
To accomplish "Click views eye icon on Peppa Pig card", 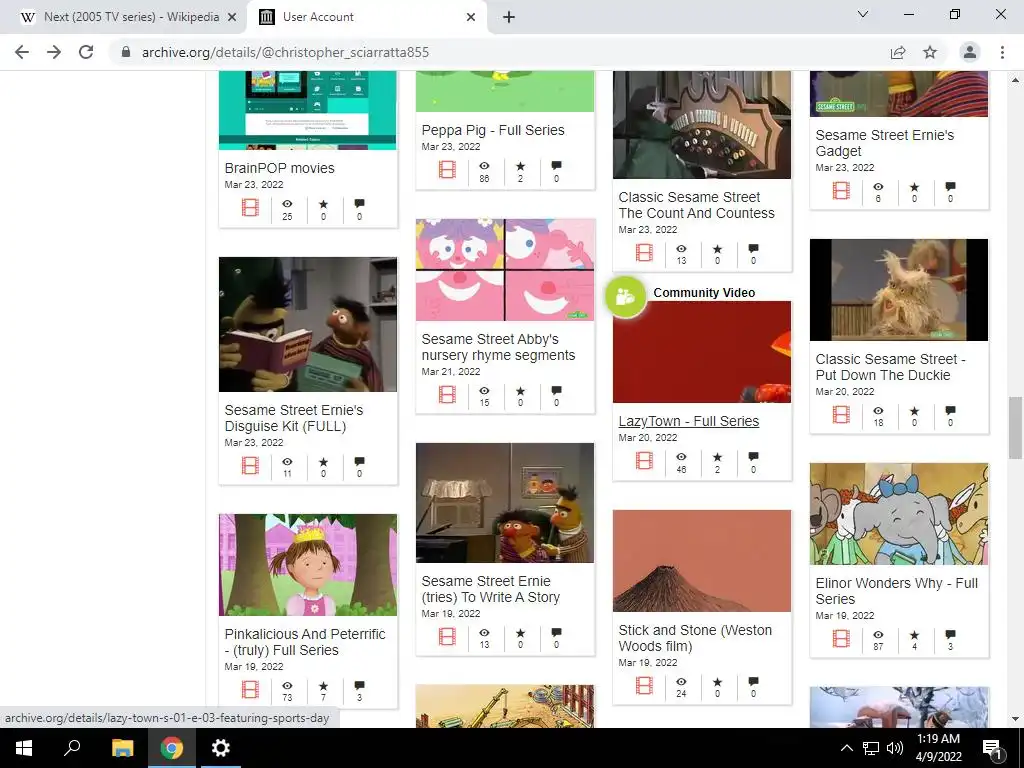I will coord(484,166).
